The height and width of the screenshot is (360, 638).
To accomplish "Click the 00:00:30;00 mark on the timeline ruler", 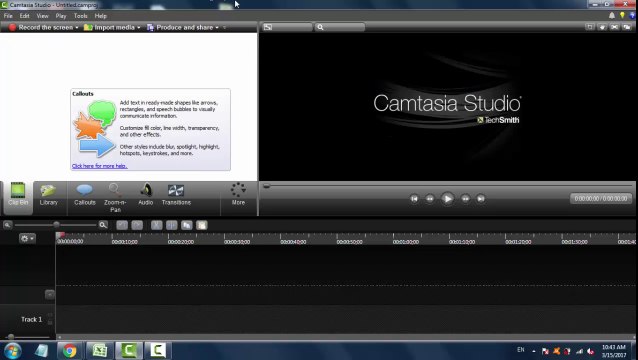I will click(x=237, y=242).
